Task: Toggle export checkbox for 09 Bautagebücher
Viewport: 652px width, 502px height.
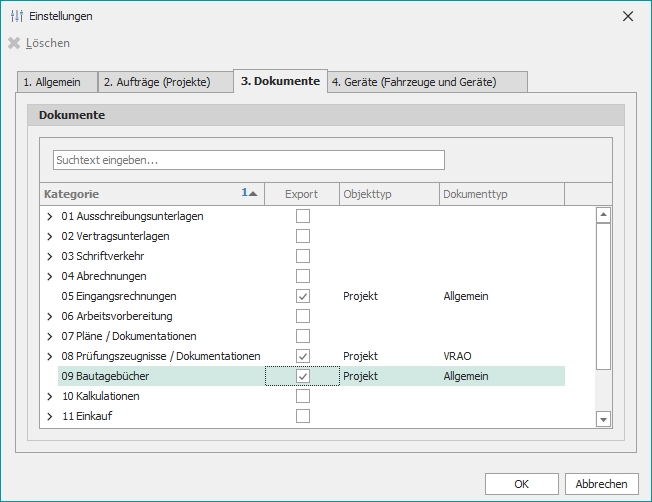Action: pos(303,376)
